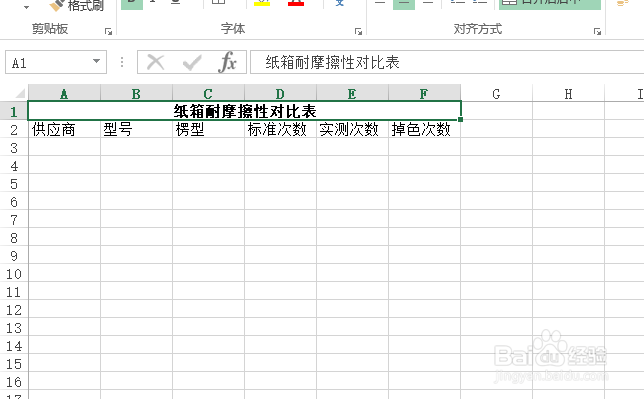Image resolution: width=644 pixels, height=399 pixels.
Task: Select column E header
Action: pos(352,94)
